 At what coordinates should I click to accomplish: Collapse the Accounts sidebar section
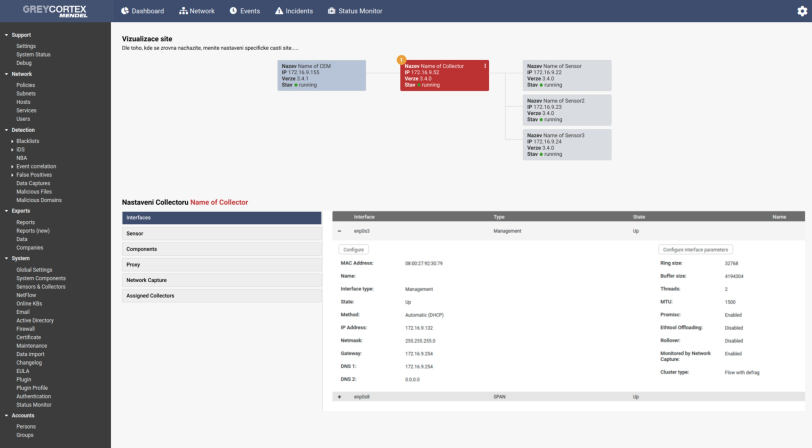point(6,415)
